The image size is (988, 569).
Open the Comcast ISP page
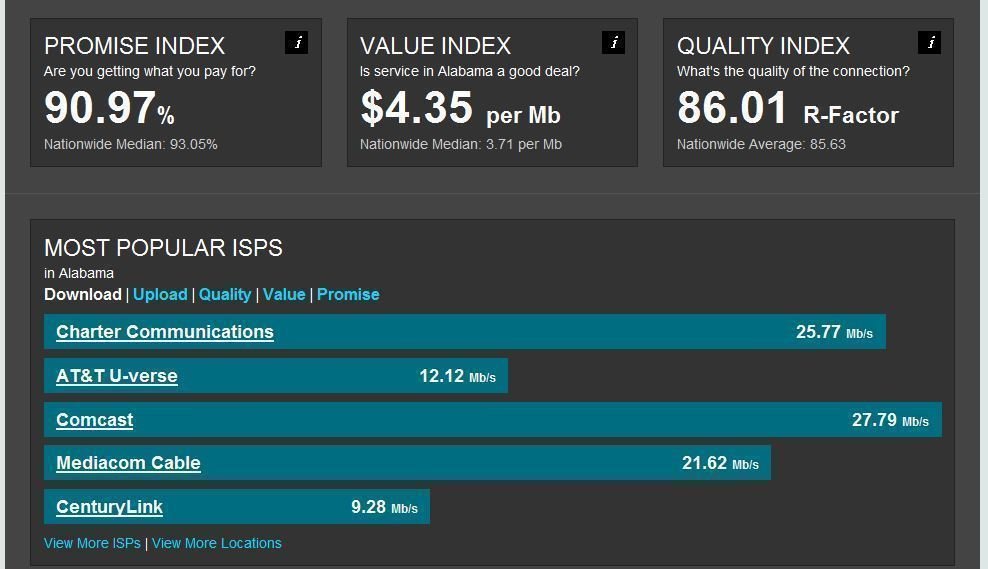click(x=94, y=420)
